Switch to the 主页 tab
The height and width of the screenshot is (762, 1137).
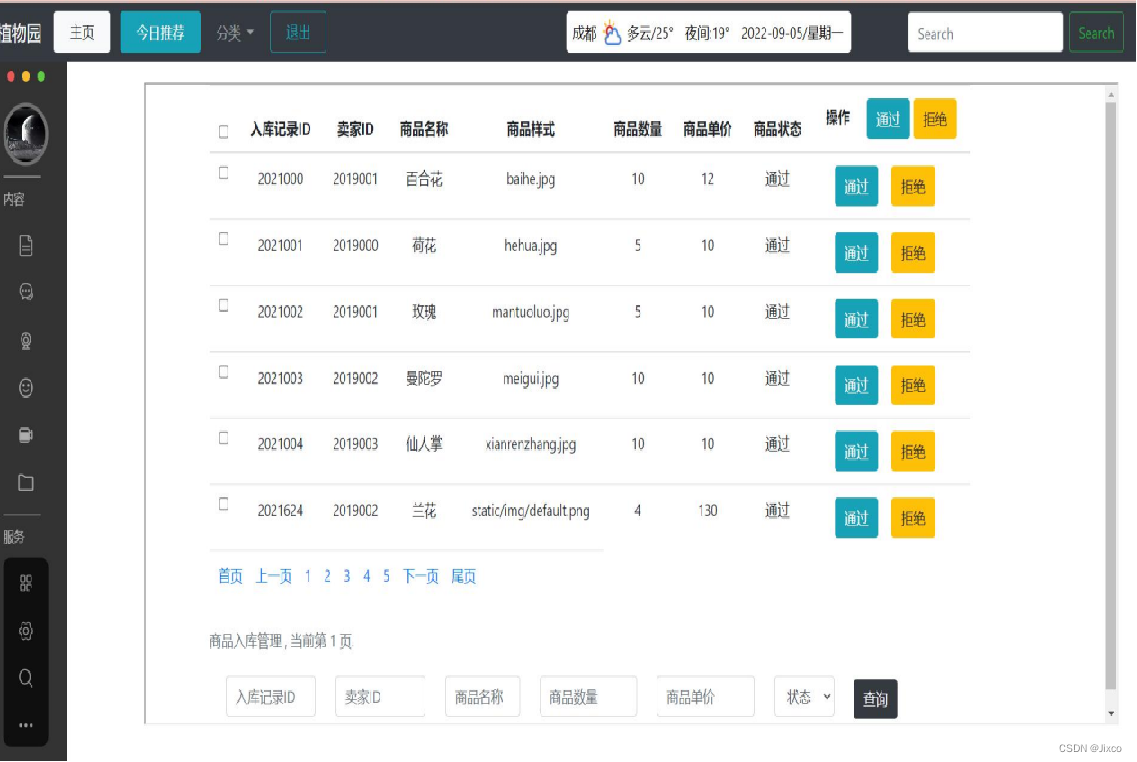point(81,31)
